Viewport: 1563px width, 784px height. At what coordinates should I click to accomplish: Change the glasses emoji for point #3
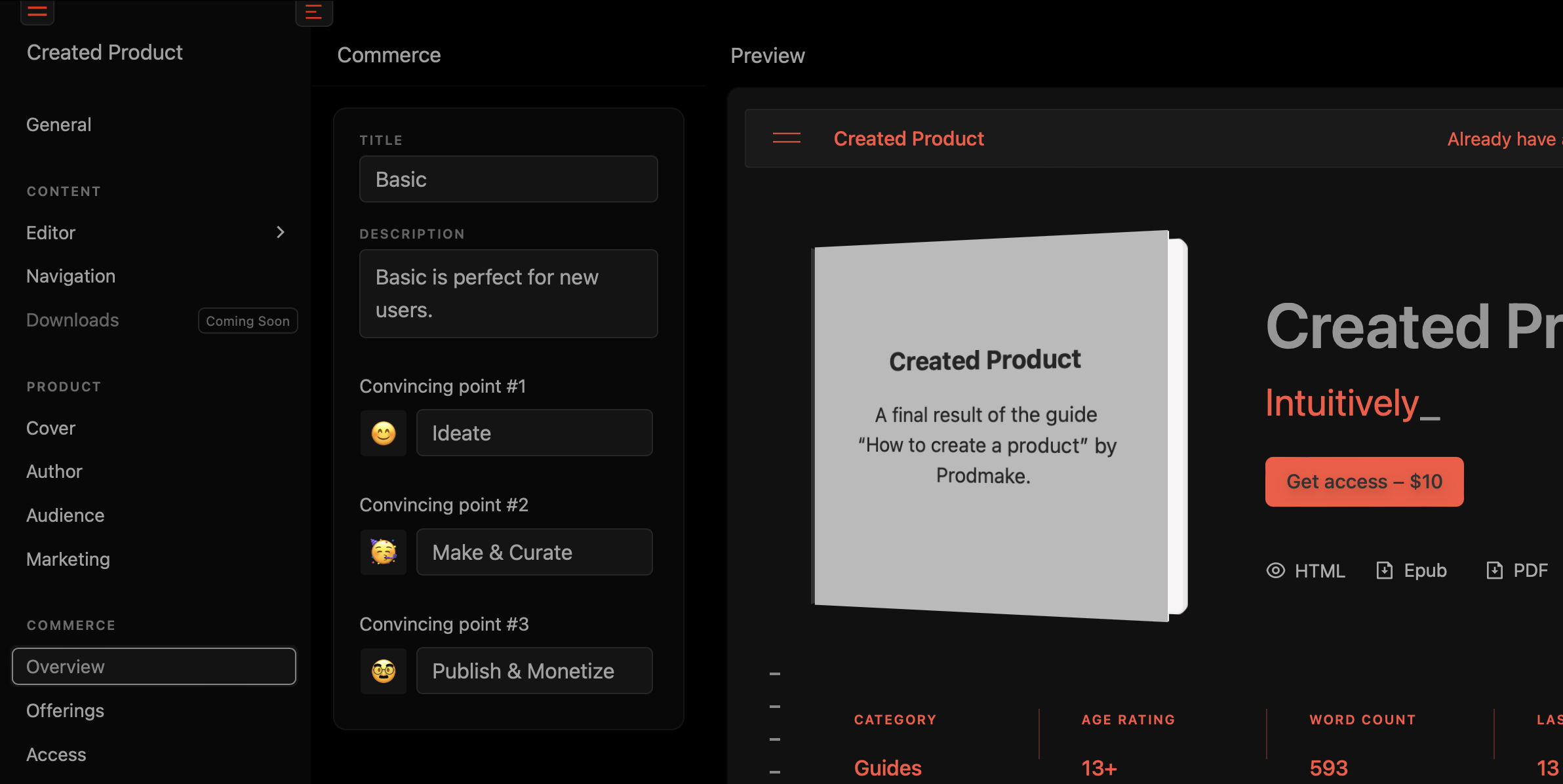384,671
